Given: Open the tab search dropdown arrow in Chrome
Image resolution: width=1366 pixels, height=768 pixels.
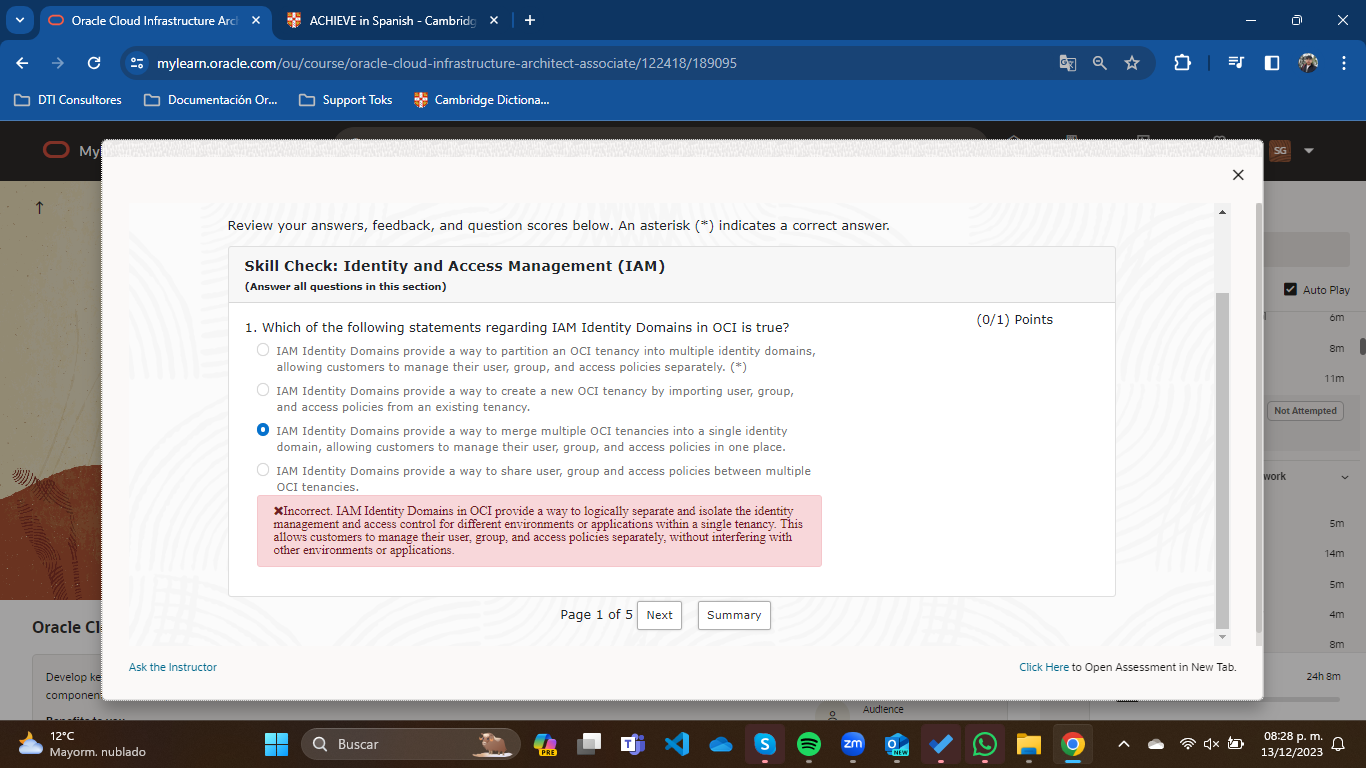Looking at the screenshot, I should pos(20,20).
